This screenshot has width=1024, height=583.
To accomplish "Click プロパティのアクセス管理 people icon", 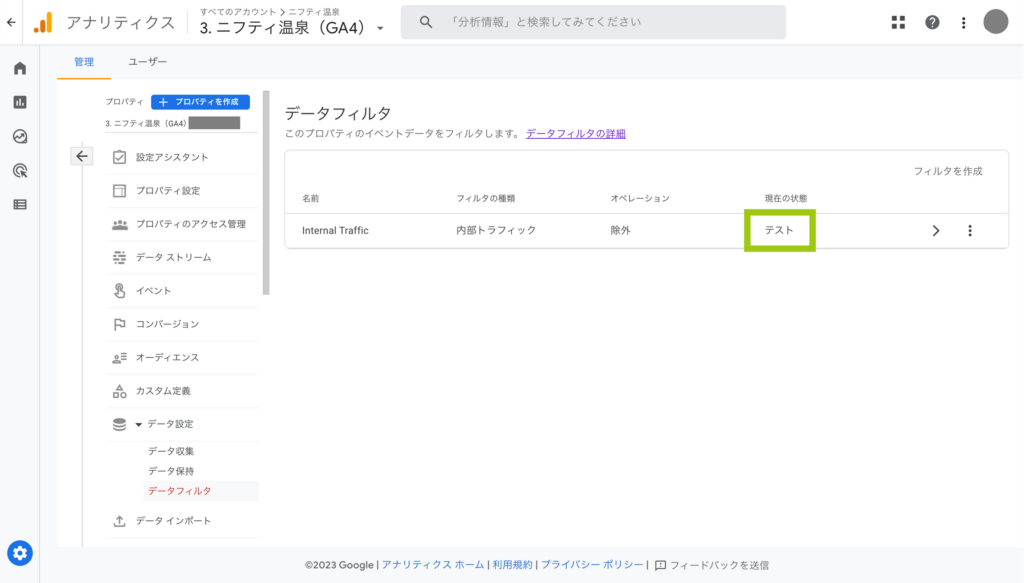I will [x=120, y=224].
